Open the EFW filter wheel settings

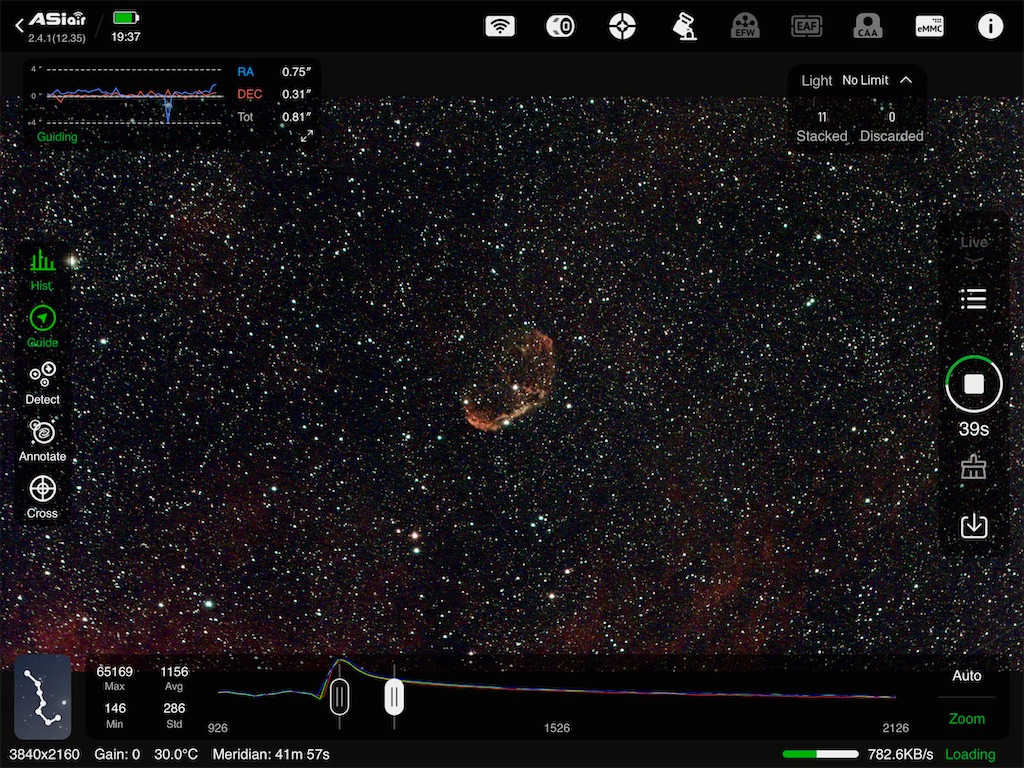tap(745, 27)
